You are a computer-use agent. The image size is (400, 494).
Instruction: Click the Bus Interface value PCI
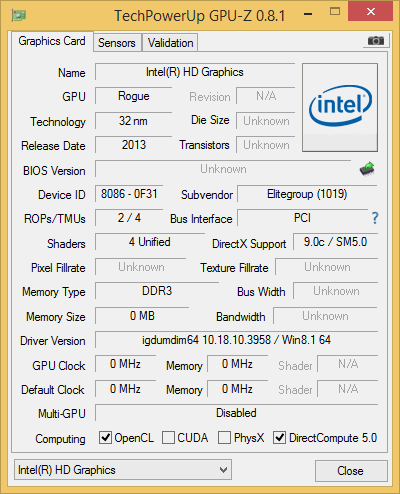coord(302,218)
